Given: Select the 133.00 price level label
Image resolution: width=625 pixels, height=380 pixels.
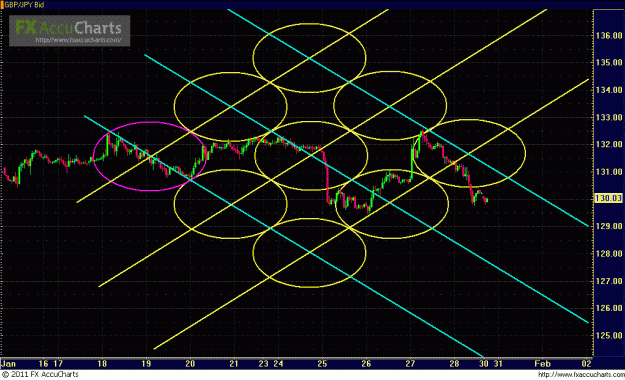Looking at the screenshot, I should point(609,118).
